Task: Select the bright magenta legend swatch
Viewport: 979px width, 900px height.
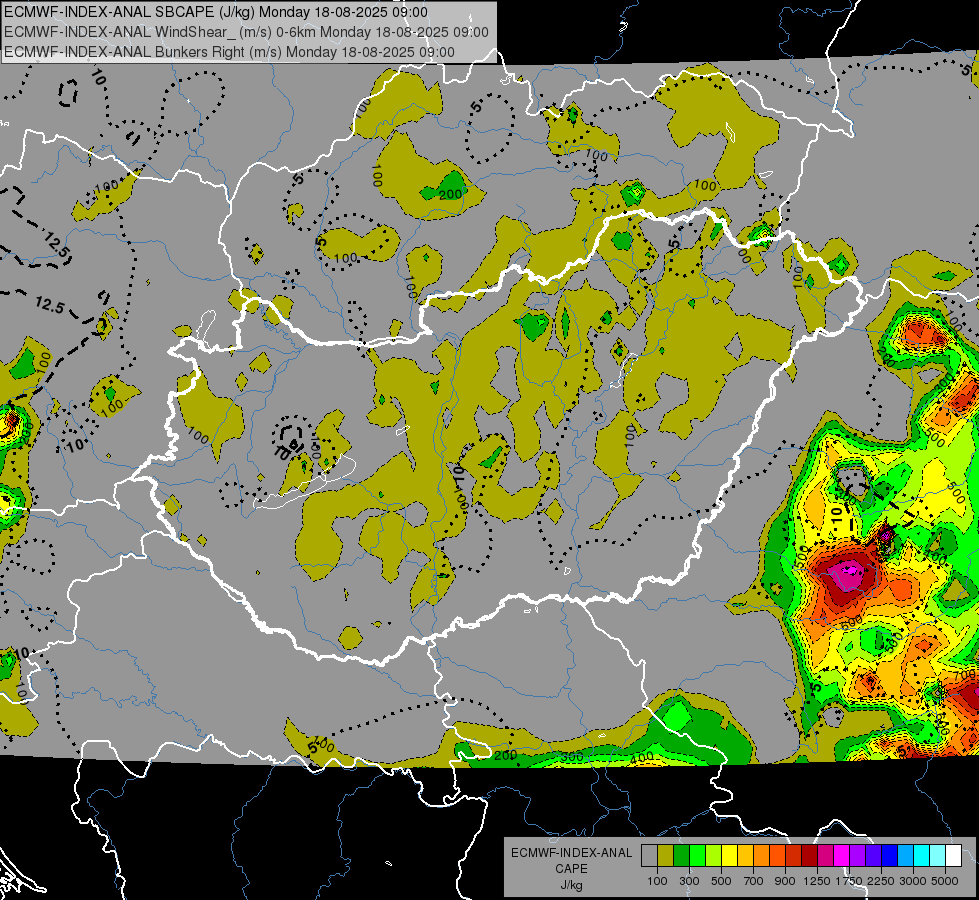Action: tap(842, 856)
